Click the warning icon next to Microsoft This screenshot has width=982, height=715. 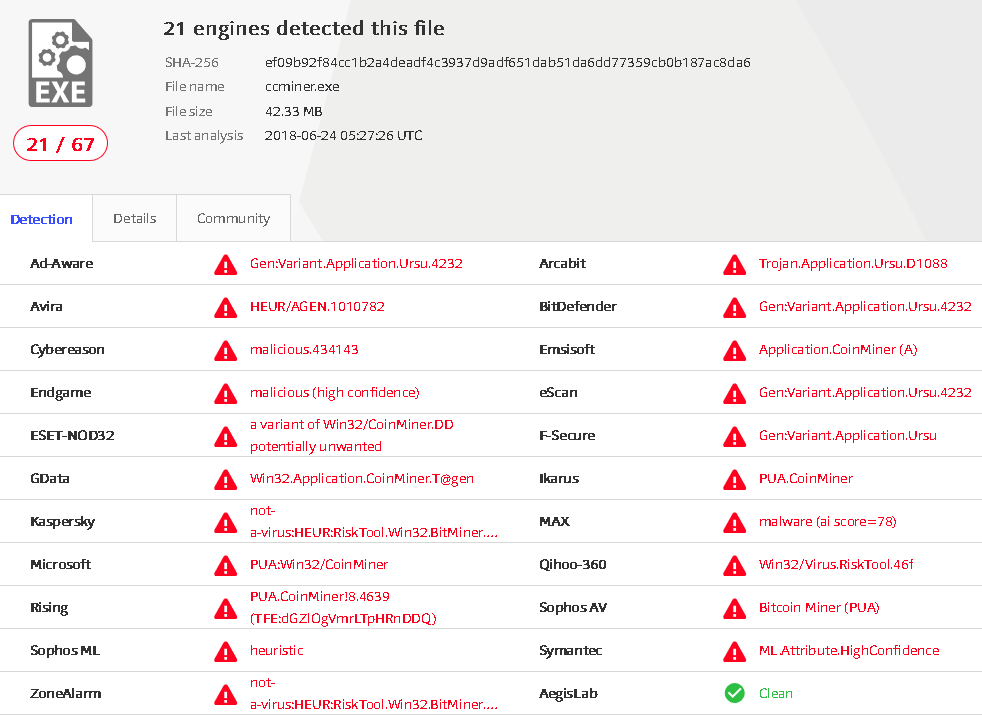(225, 564)
